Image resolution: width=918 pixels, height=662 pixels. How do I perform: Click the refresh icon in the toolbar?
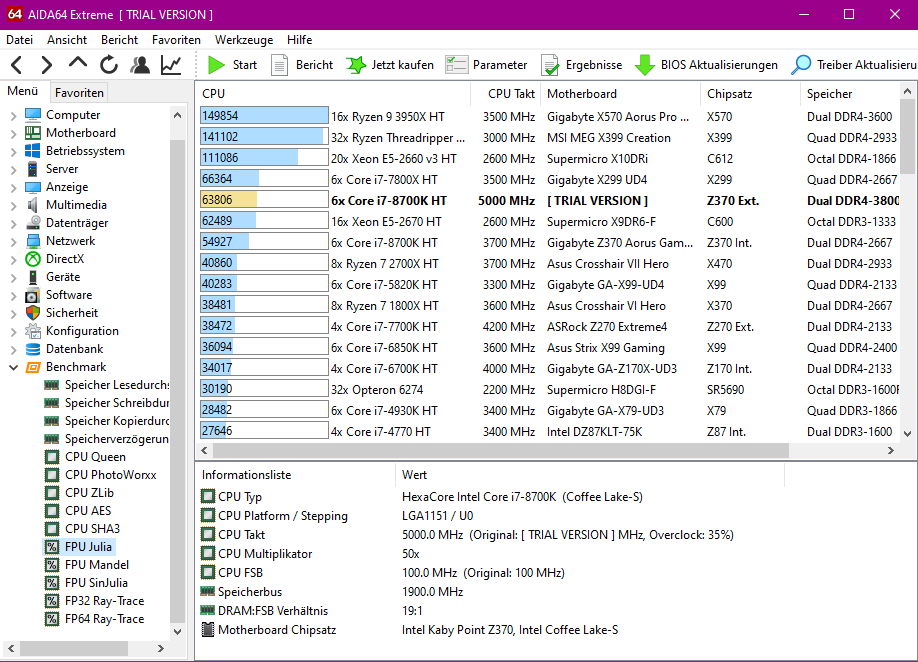click(x=109, y=65)
